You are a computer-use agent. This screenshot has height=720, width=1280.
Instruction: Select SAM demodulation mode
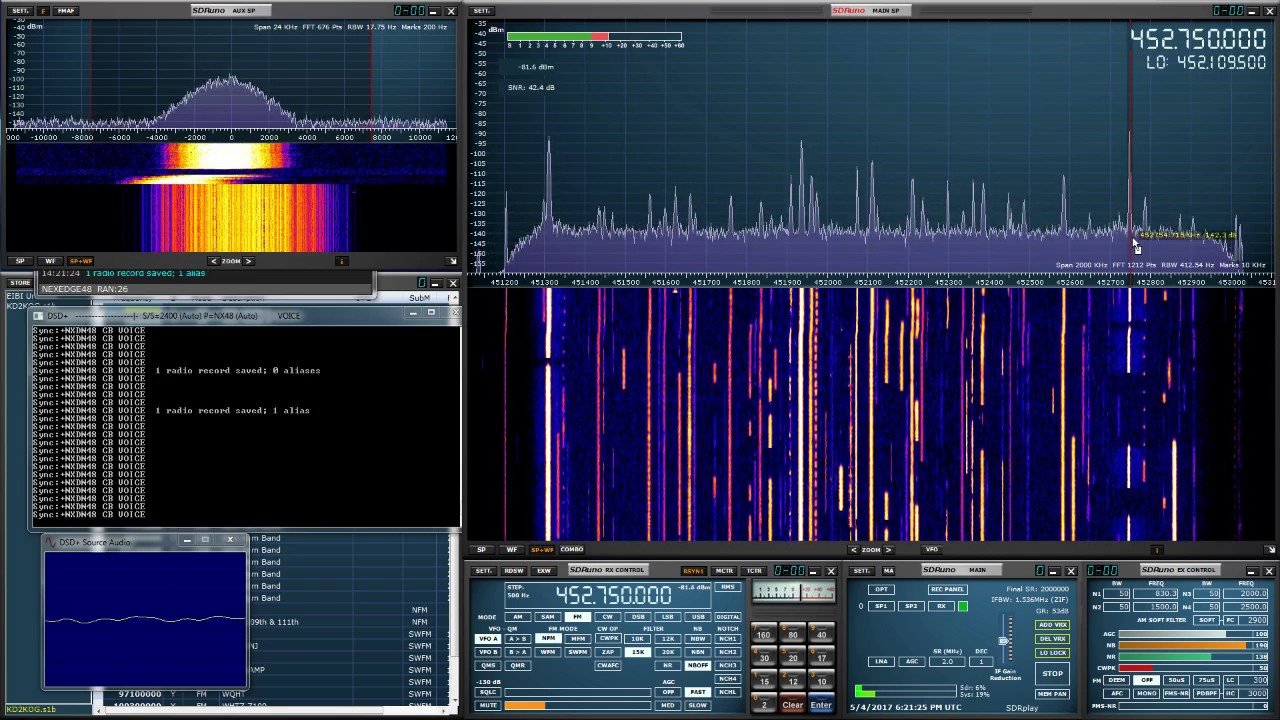tap(548, 617)
